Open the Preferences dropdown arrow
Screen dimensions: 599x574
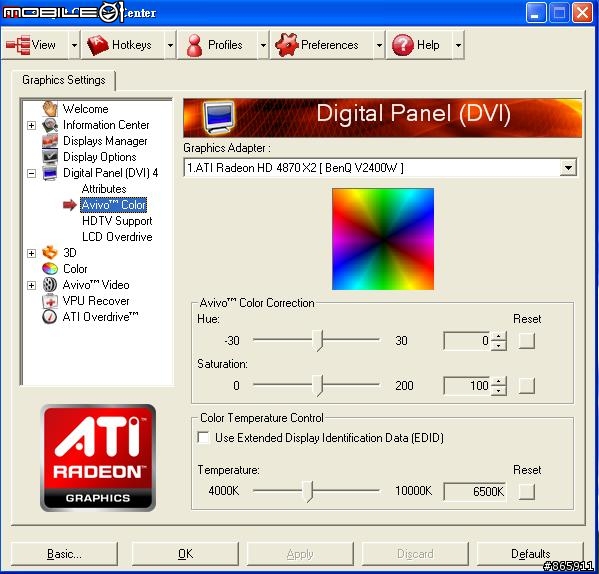[x=379, y=45]
